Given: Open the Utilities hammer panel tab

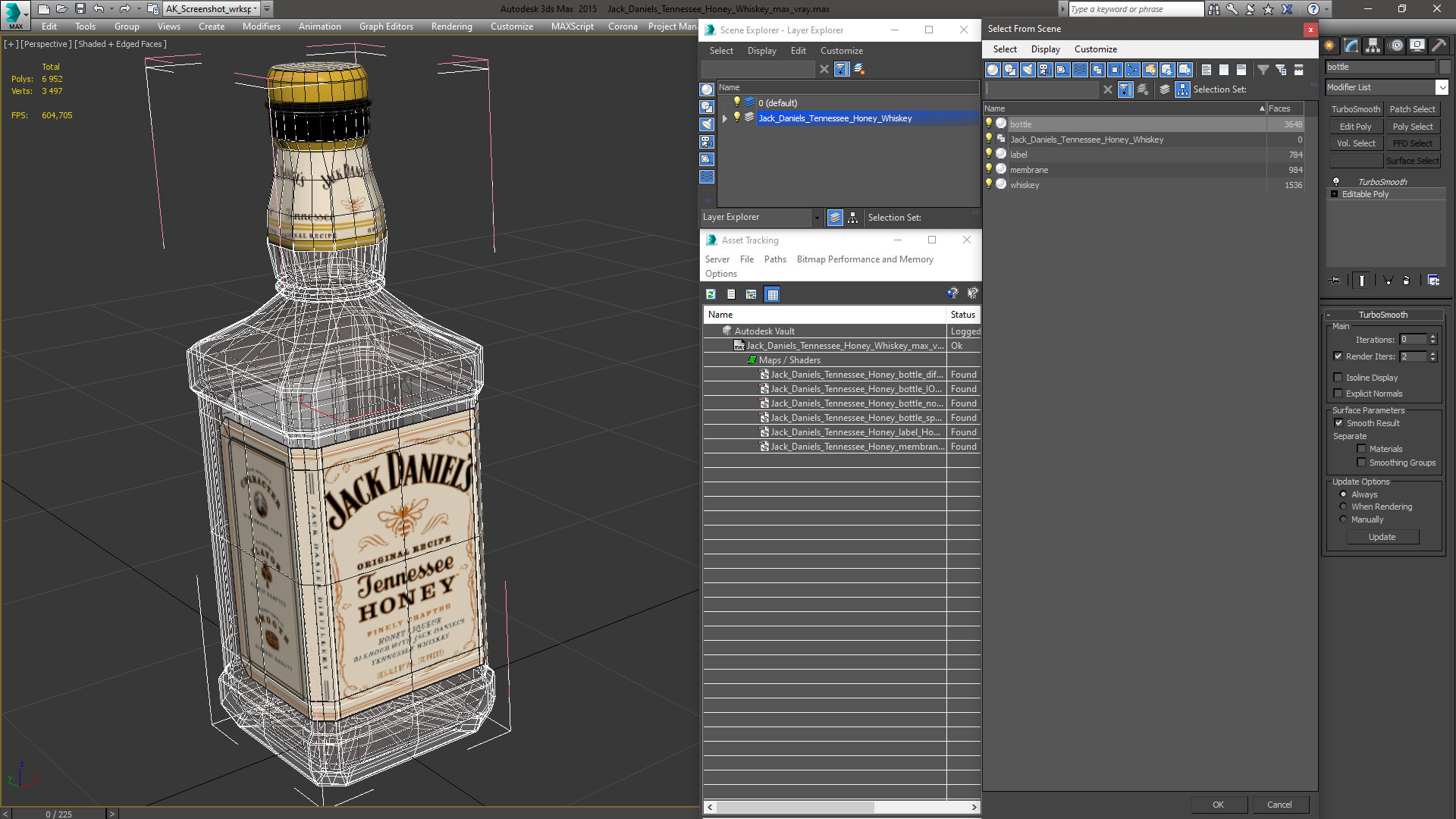Looking at the screenshot, I should pyautogui.click(x=1439, y=46).
